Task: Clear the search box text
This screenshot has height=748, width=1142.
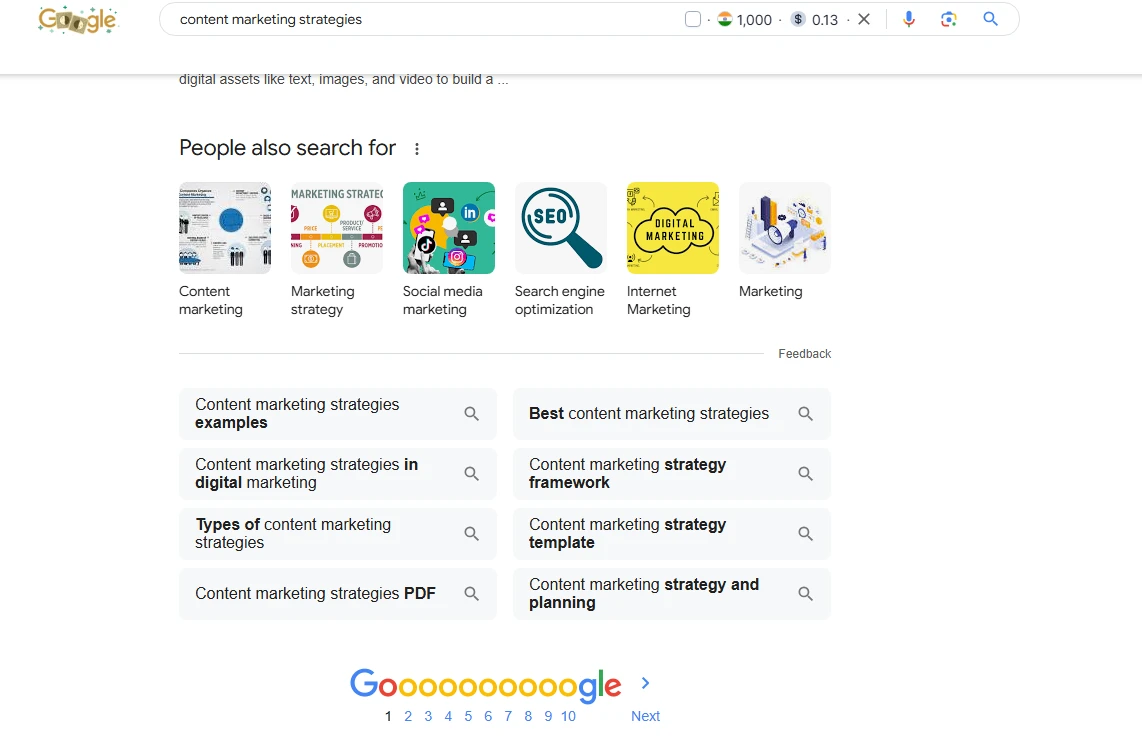Action: (x=864, y=19)
